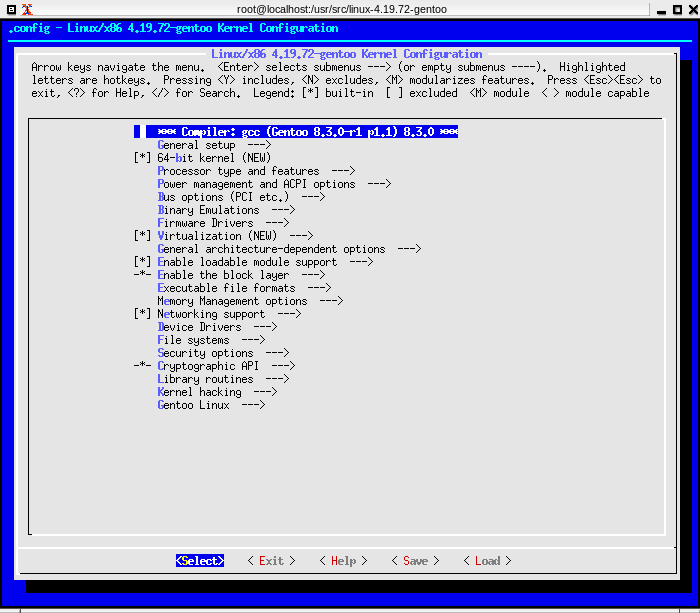Open the General setup menu entry
Image resolution: width=700 pixels, height=613 pixels.
point(196,145)
